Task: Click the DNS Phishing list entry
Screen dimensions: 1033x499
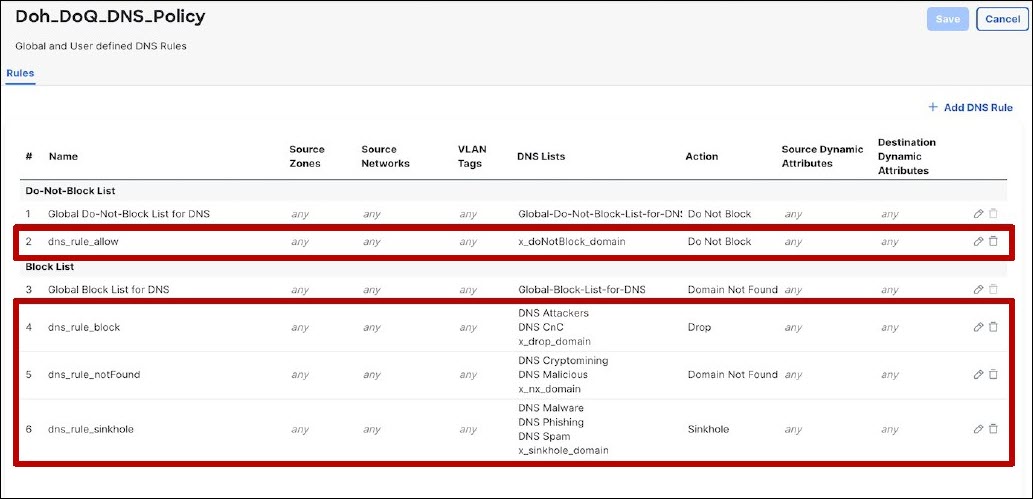Action: 551,422
